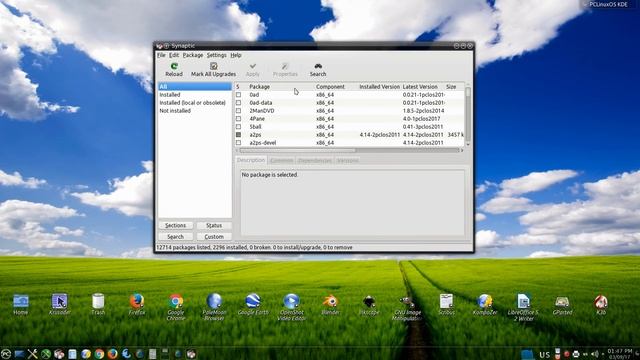Click the tools (wrench) icon in taskbar

[32, 353]
